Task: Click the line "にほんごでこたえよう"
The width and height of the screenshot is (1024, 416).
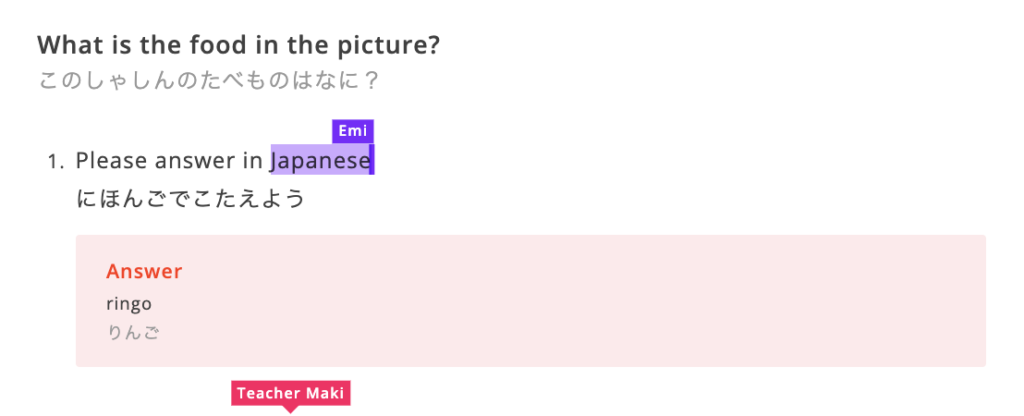Action: pyautogui.click(x=190, y=200)
